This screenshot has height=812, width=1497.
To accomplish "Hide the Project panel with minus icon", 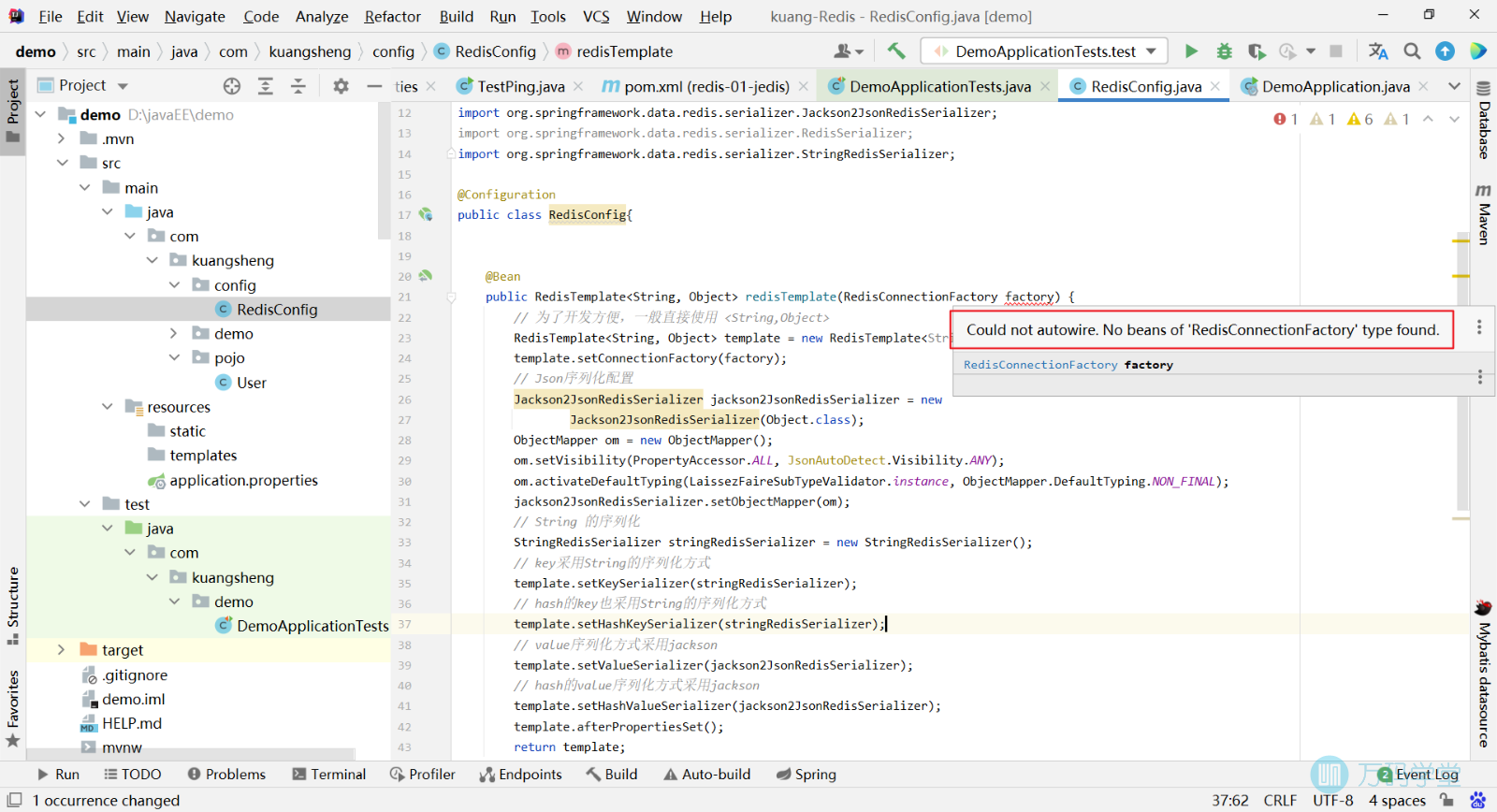I will (374, 86).
